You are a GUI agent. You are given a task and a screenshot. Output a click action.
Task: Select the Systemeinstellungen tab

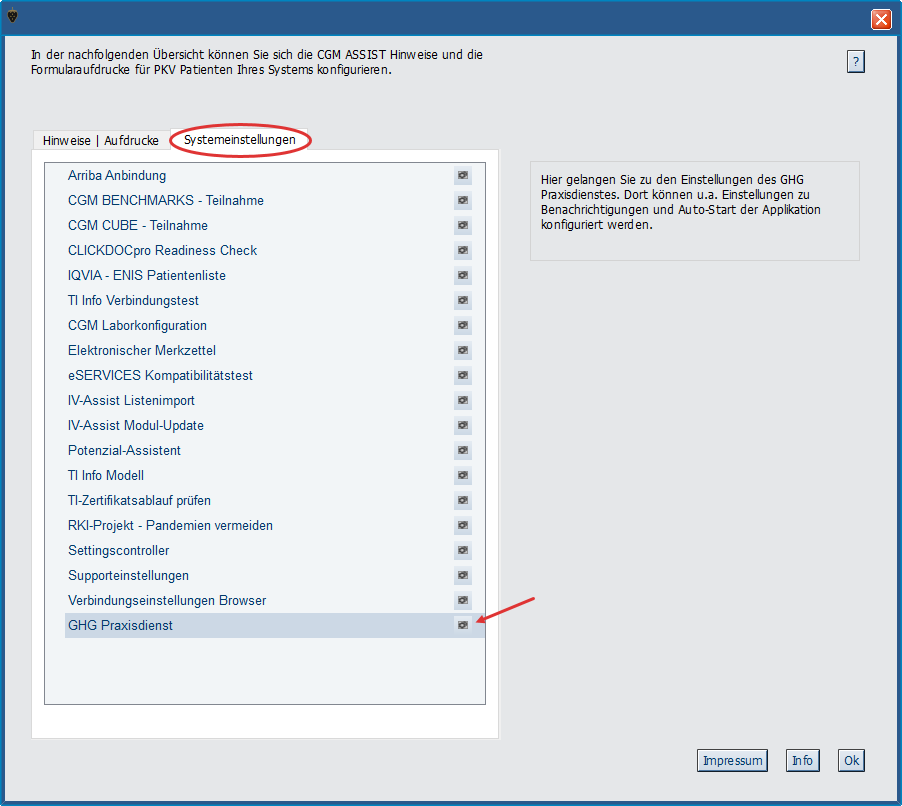point(239,139)
